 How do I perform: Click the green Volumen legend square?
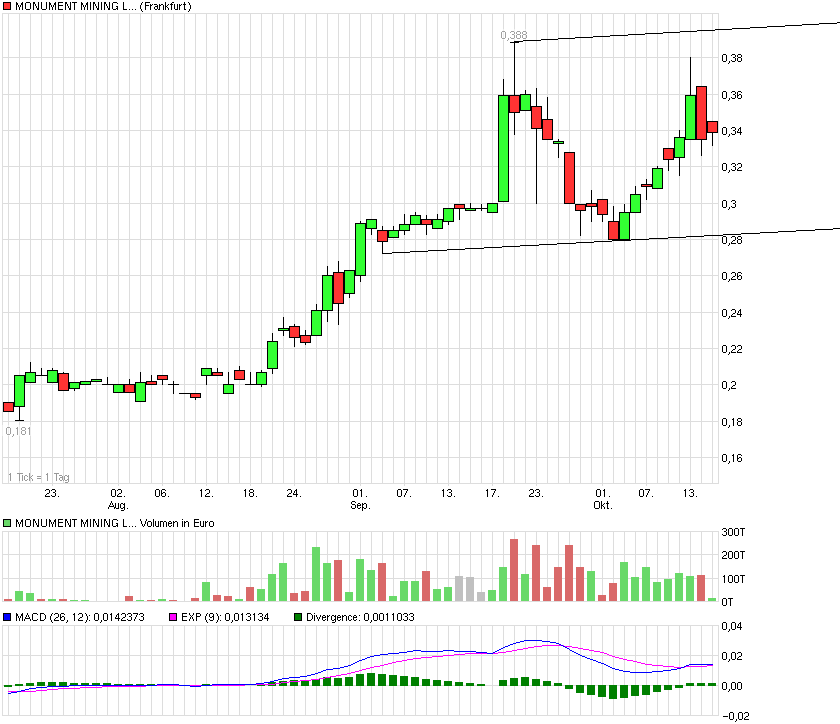pyautogui.click(x=7, y=523)
